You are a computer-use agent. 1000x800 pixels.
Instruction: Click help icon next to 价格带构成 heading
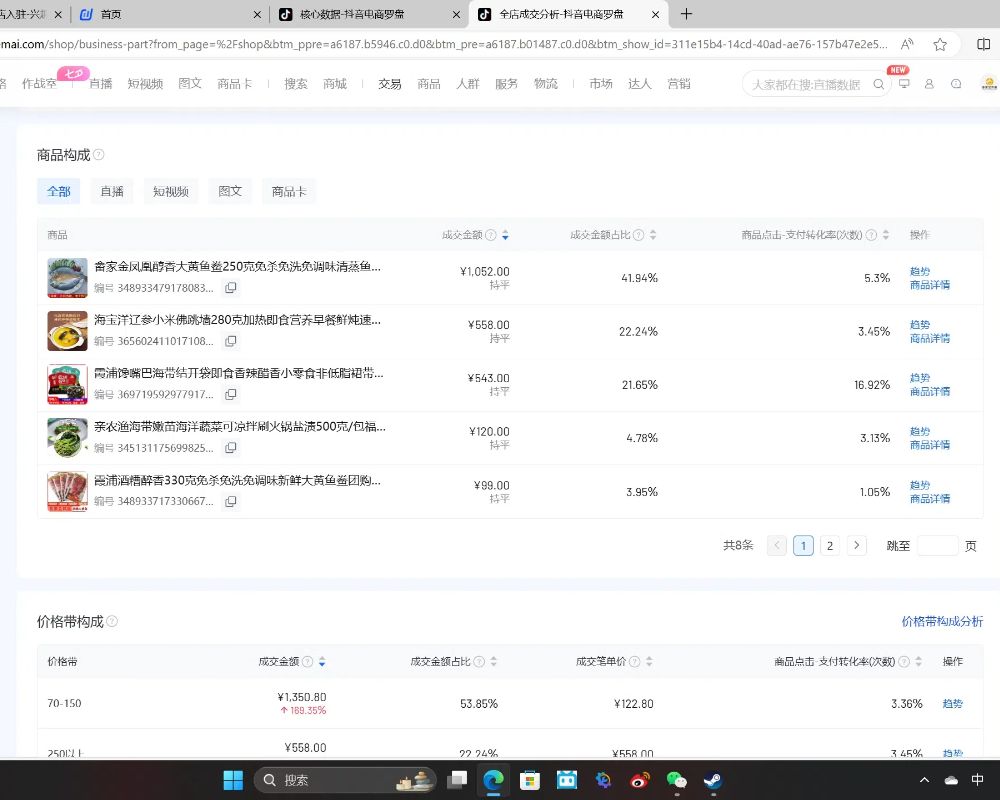click(112, 621)
